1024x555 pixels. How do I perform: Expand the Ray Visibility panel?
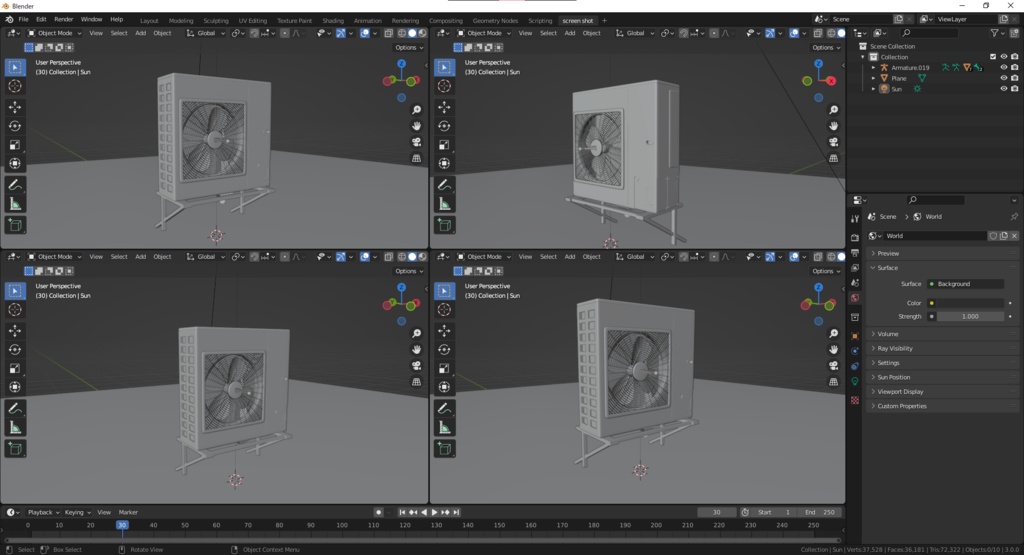click(941, 348)
